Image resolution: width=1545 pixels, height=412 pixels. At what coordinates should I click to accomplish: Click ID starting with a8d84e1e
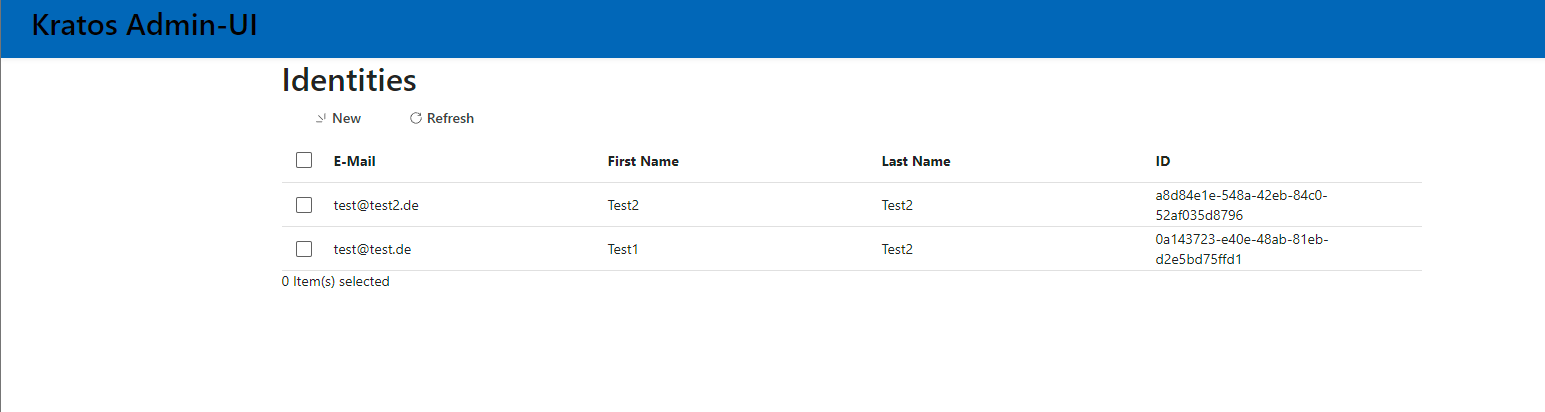click(x=1241, y=205)
